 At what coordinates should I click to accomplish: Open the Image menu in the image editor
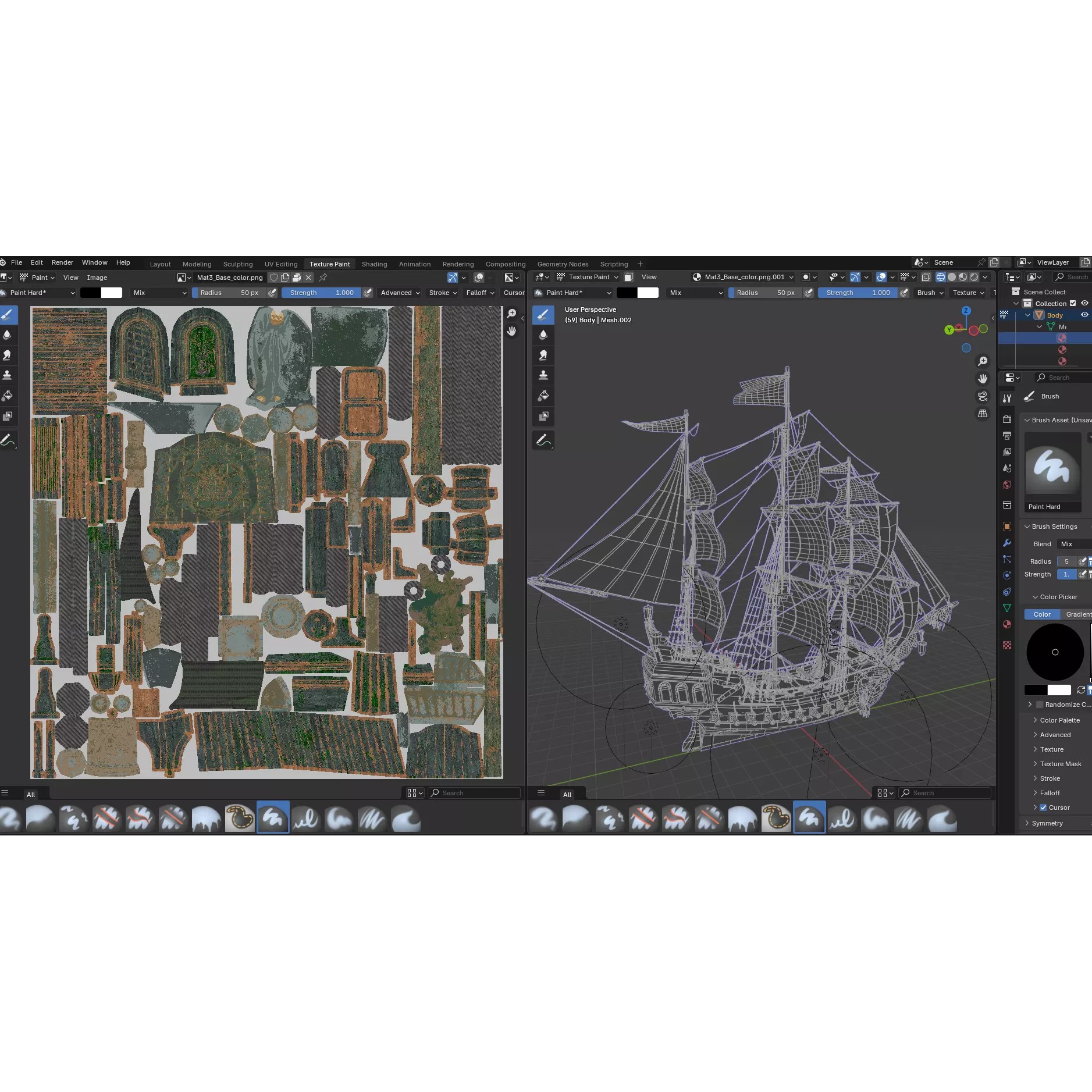click(x=97, y=278)
